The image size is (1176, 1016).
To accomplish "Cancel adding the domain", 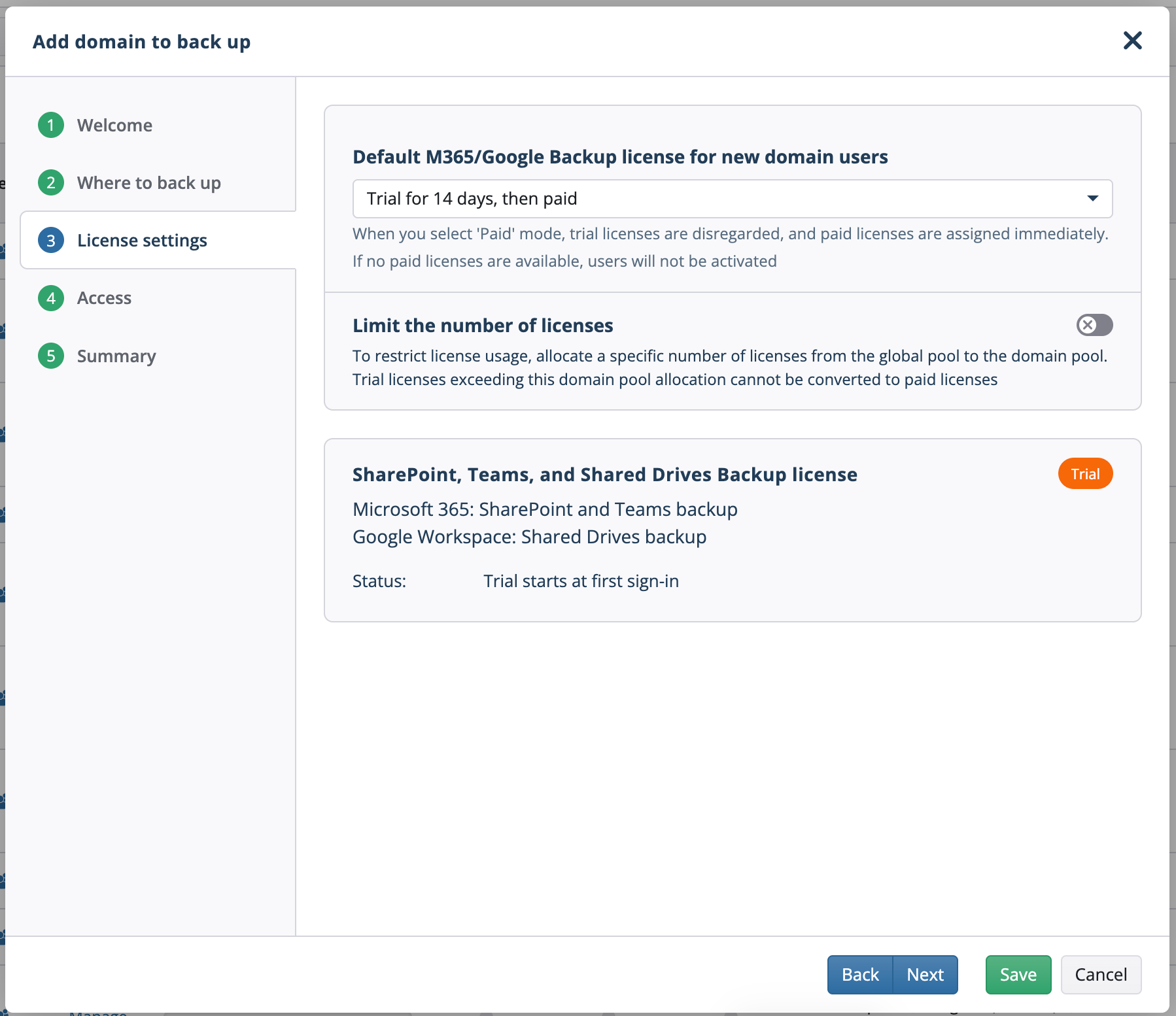I will pyautogui.click(x=1101, y=975).
